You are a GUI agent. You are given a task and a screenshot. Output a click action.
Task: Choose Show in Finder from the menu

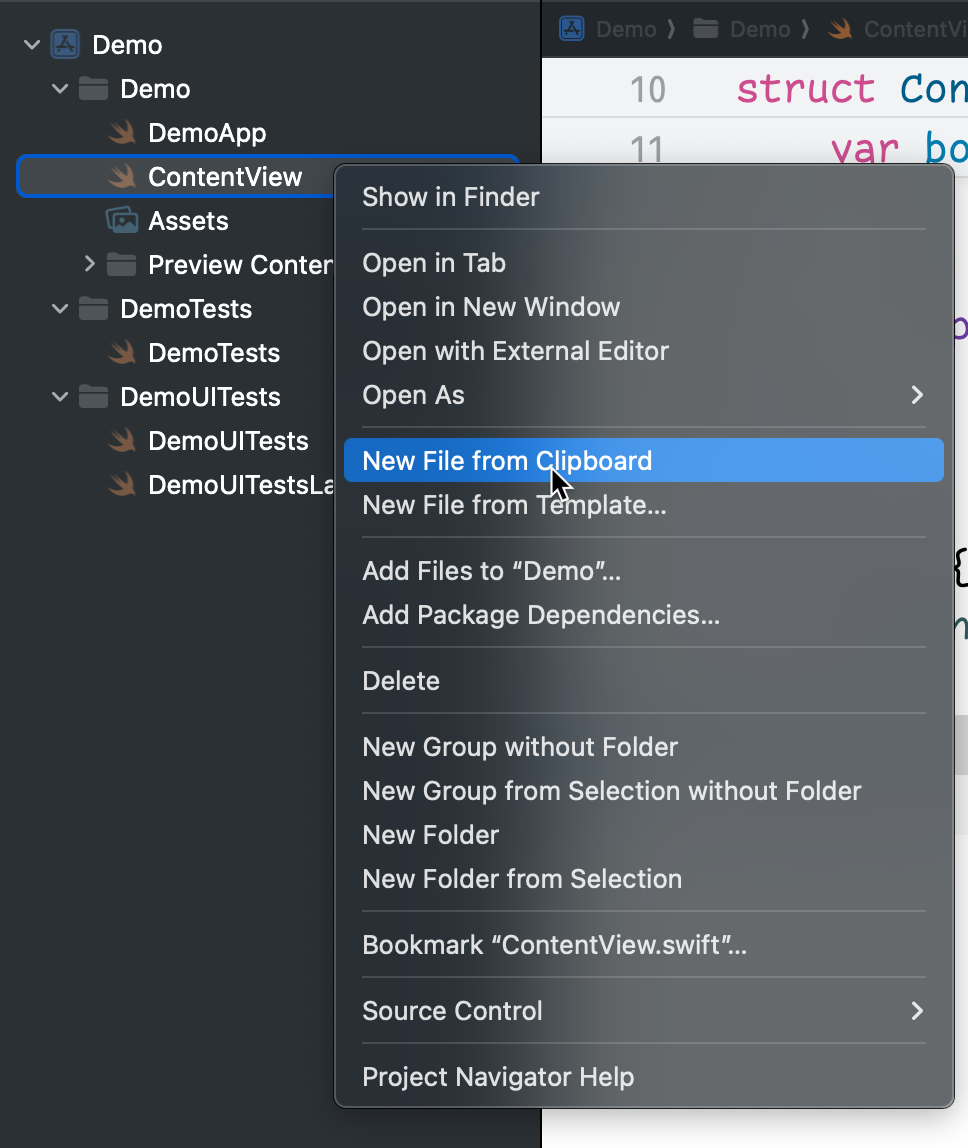(x=450, y=196)
